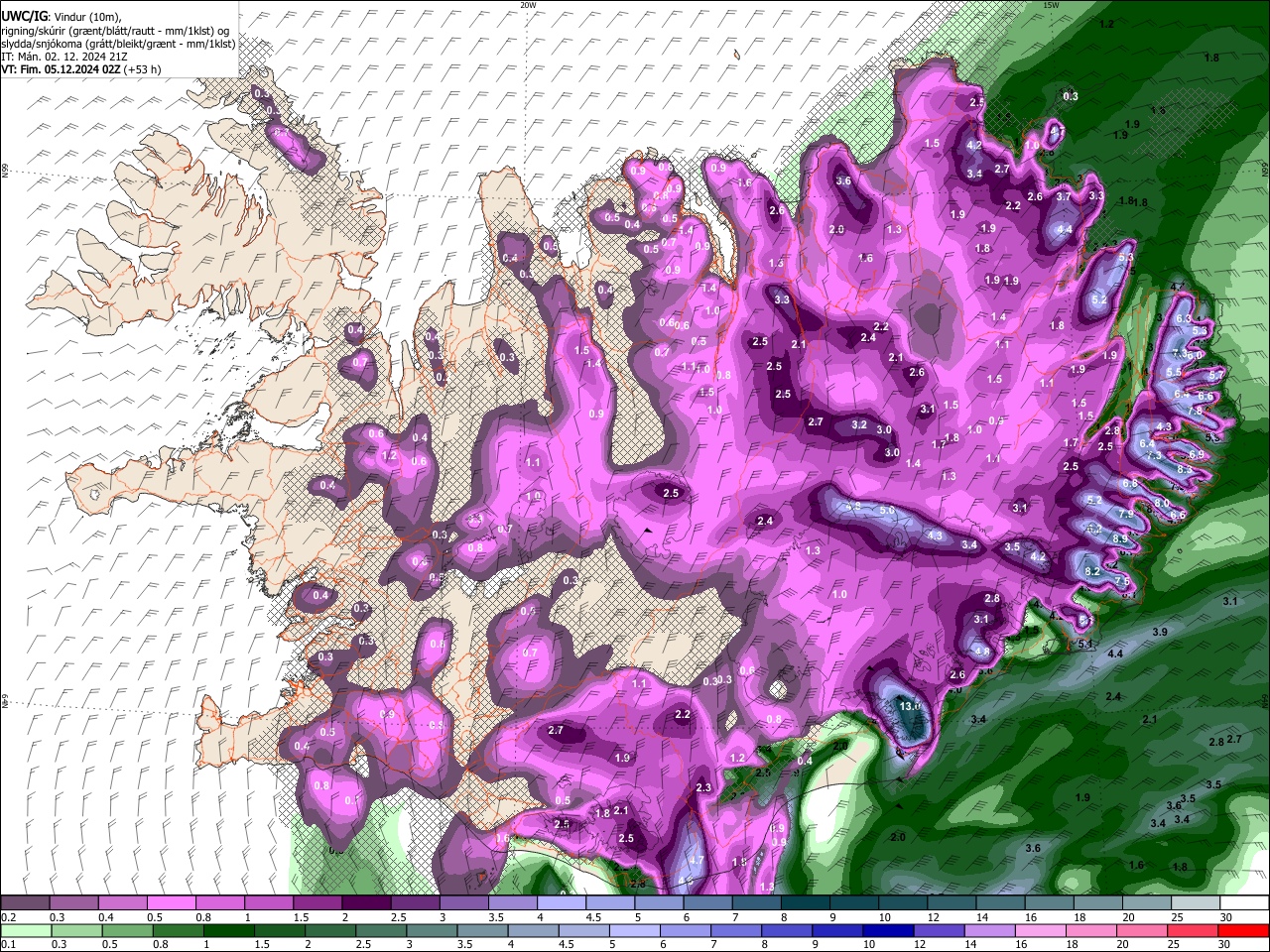The height and width of the screenshot is (952, 1270).
Task: Pick the red 30 swatch in the rain legend
Action: click(x=1244, y=930)
